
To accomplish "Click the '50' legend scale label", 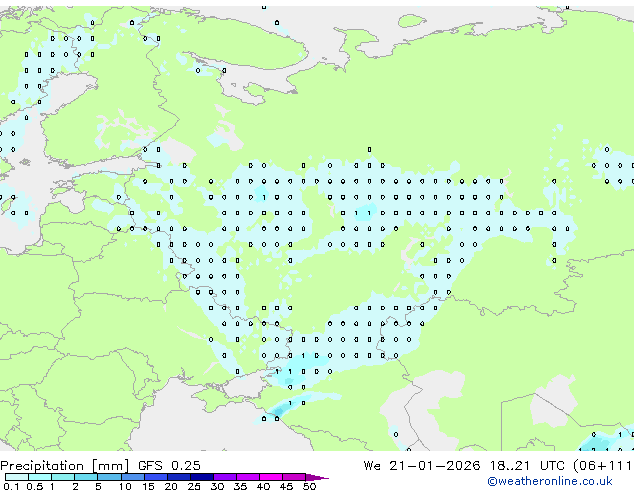I will point(309,486).
